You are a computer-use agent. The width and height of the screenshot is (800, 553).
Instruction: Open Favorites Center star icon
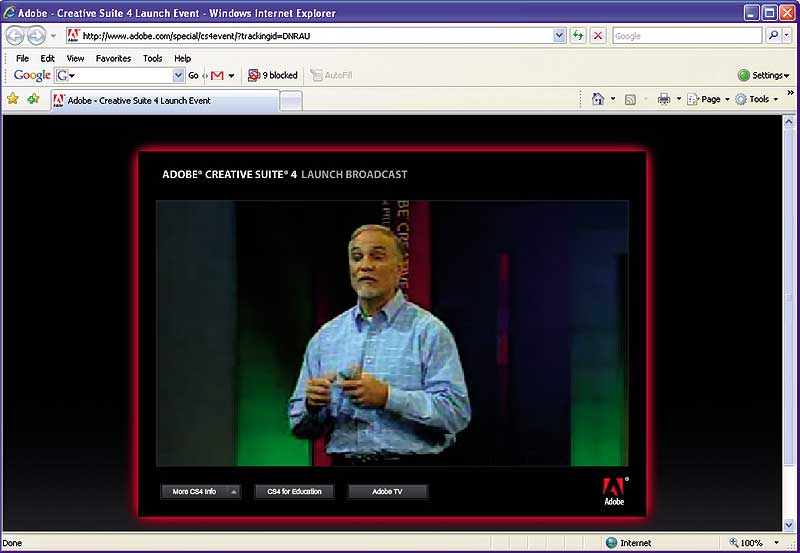click(x=13, y=98)
